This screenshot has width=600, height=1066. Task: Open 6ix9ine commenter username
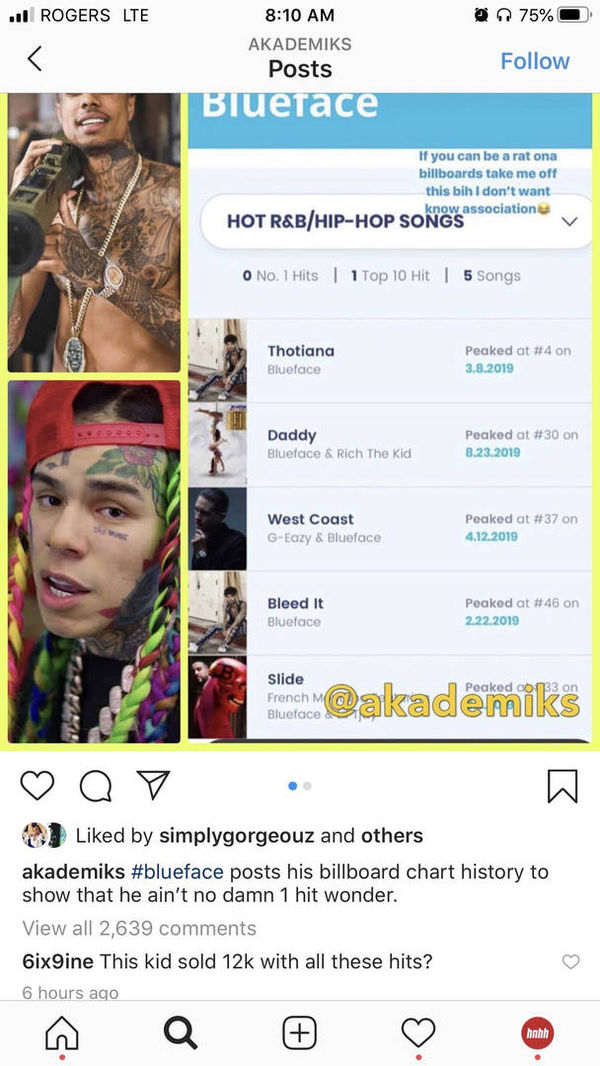[60, 961]
